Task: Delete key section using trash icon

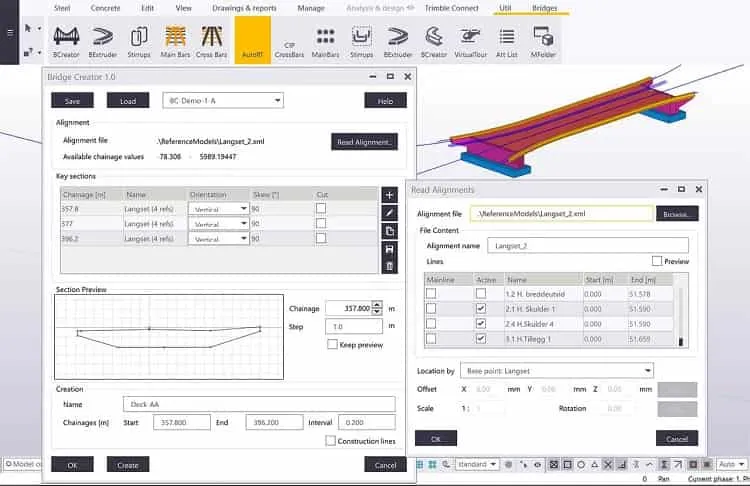Action: click(389, 266)
